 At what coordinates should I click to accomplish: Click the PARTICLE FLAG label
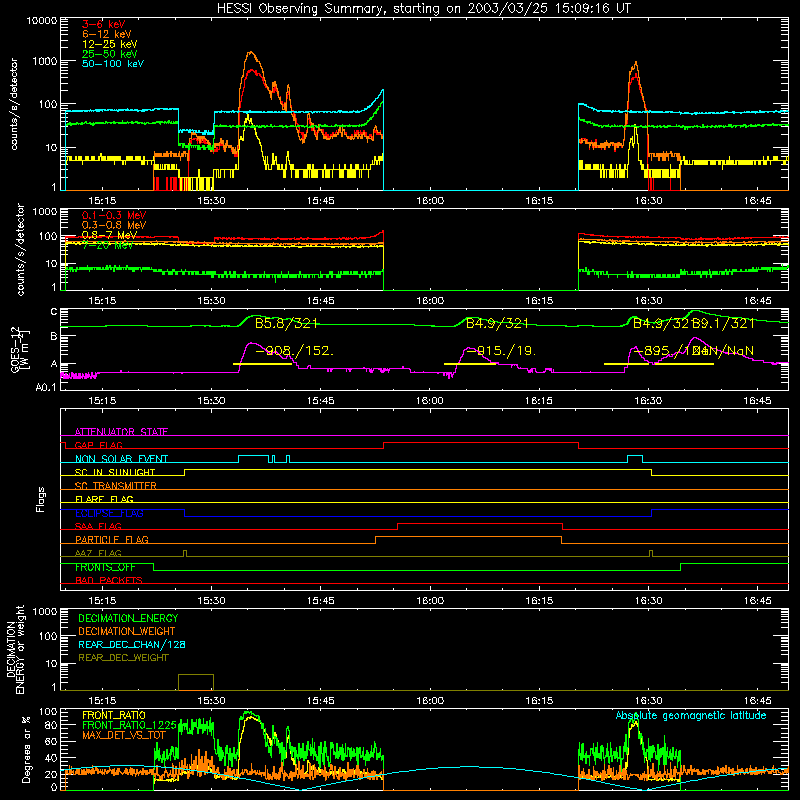pyautogui.click(x=112, y=539)
